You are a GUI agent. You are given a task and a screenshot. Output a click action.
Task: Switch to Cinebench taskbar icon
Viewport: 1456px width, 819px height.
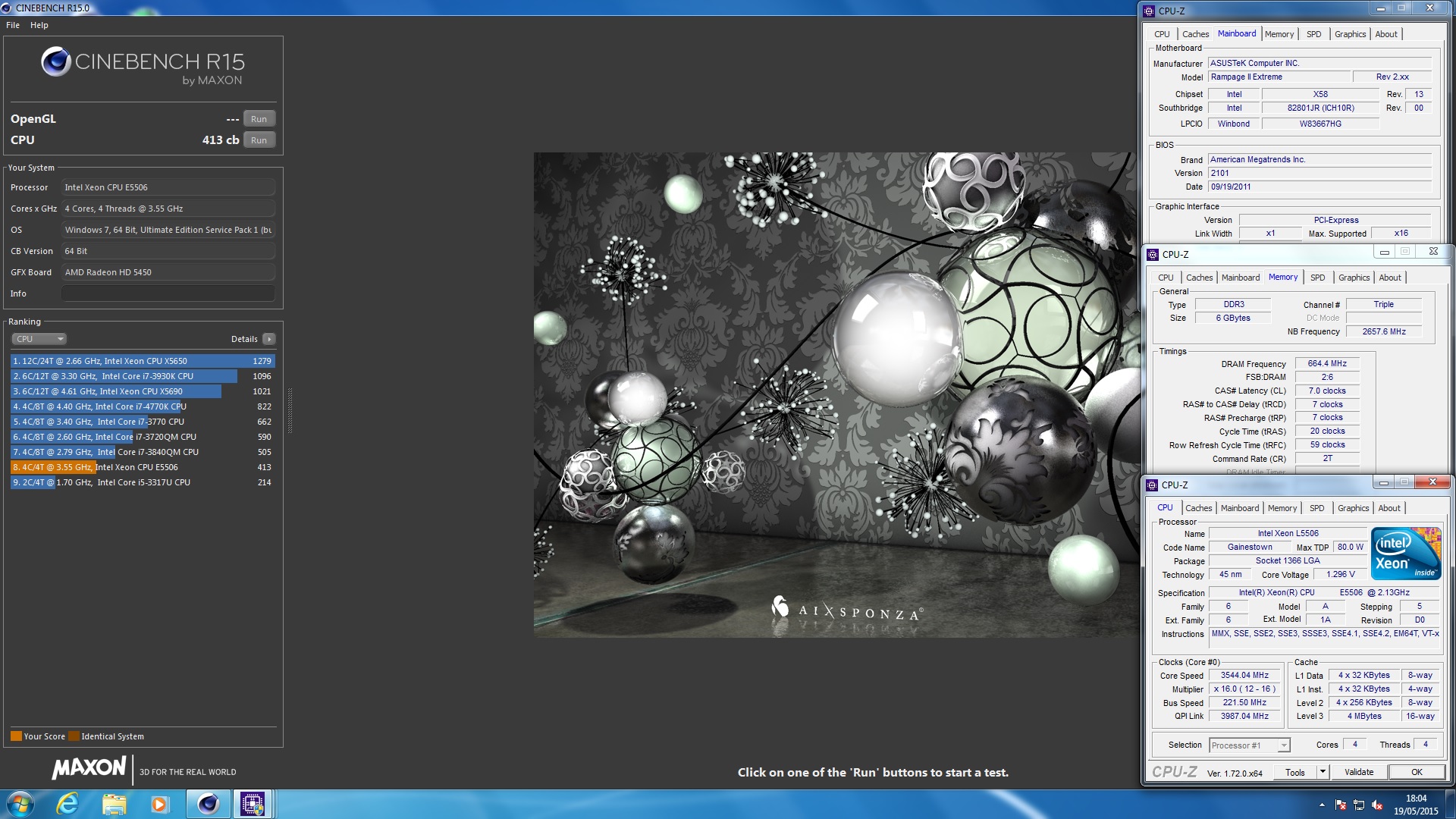coord(208,804)
